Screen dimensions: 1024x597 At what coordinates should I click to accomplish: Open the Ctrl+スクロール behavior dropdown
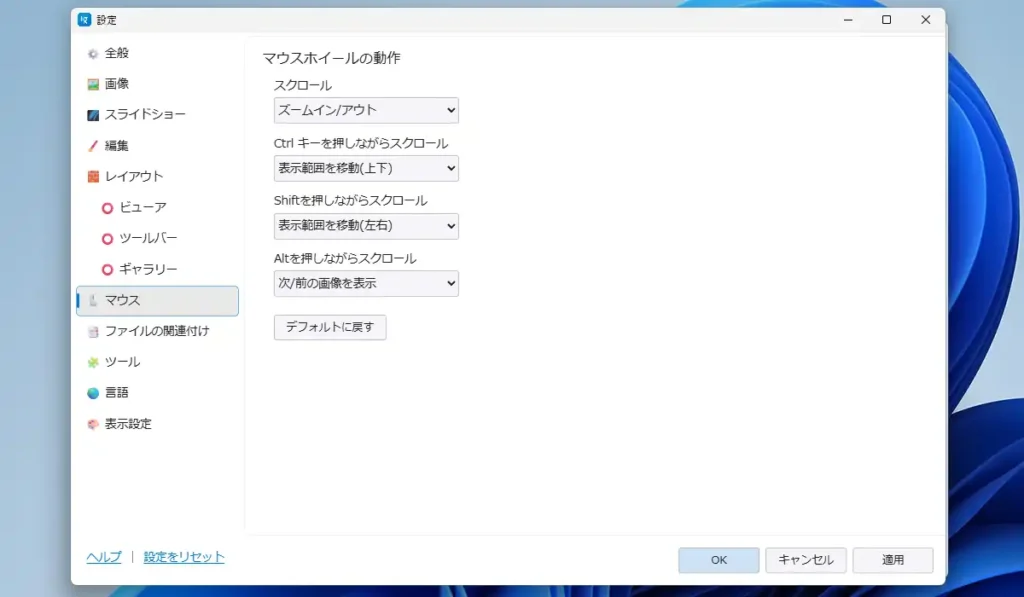[366, 168]
